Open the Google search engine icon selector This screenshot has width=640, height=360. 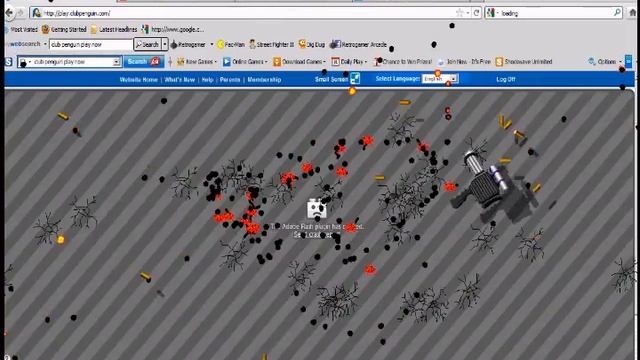tap(491, 13)
